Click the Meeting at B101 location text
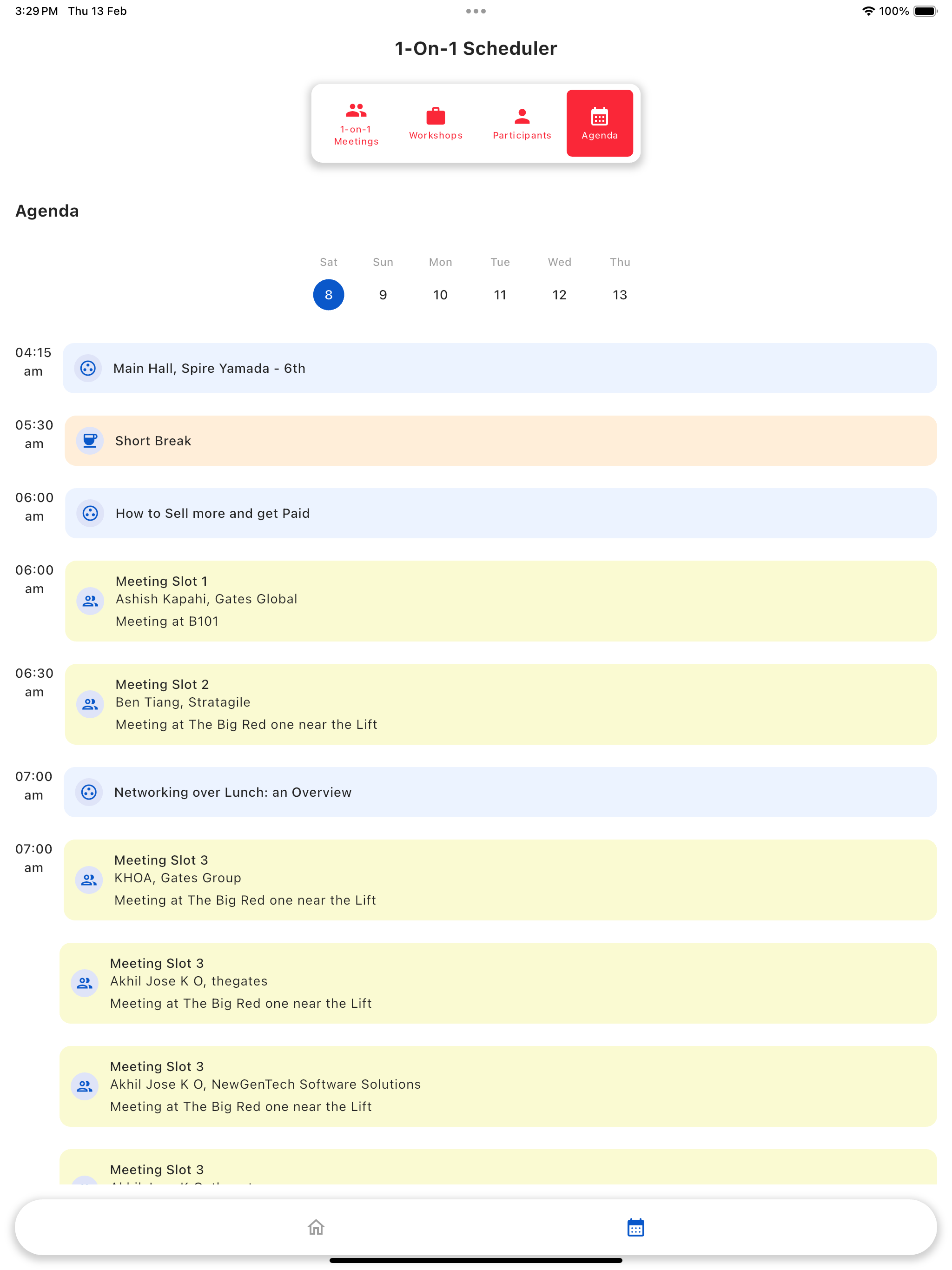Image resolution: width=952 pixels, height=1270 pixels. pos(167,621)
